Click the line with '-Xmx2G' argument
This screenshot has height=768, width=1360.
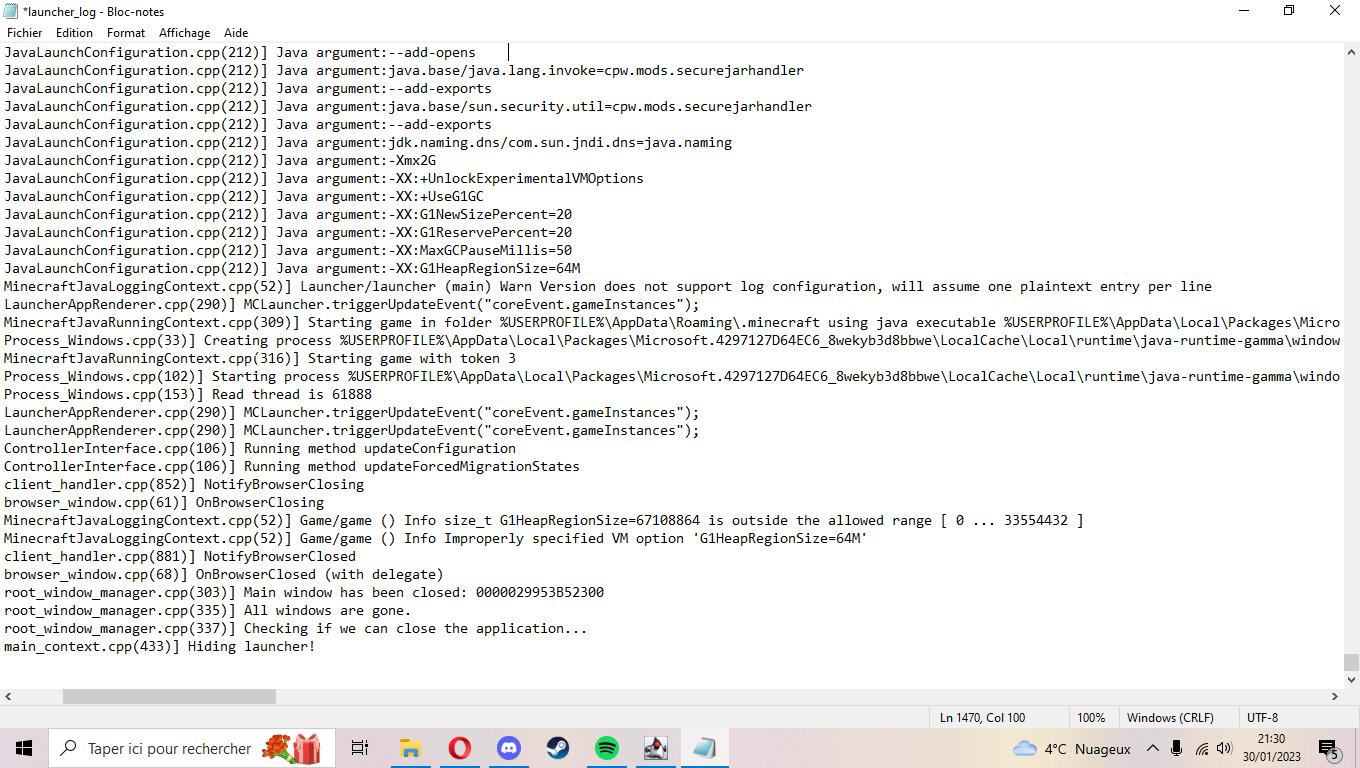(220, 160)
